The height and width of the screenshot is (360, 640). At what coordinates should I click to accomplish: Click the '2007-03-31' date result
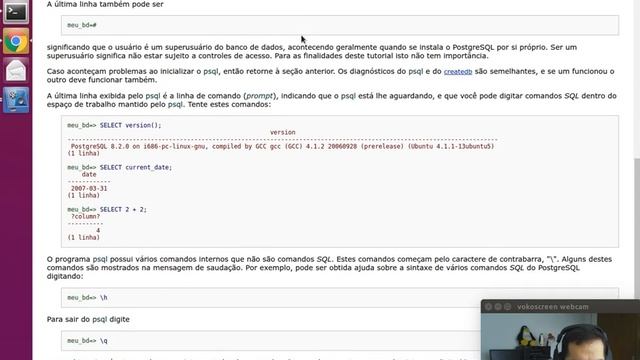(89, 189)
